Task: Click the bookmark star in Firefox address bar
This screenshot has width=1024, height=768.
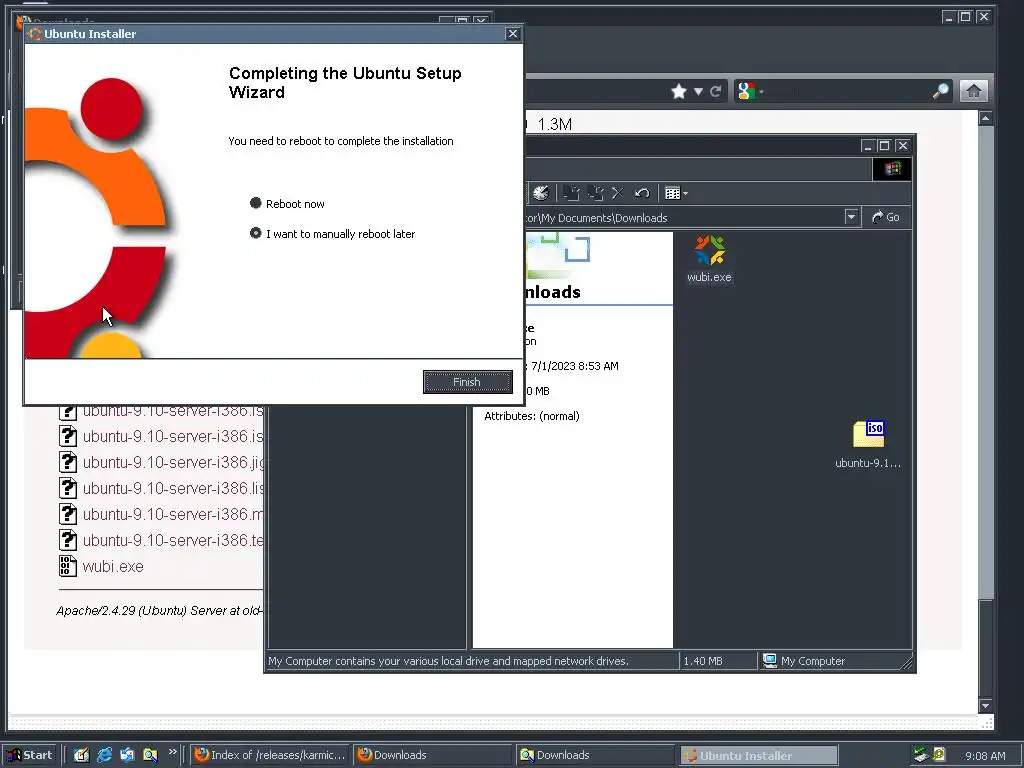Action: click(x=679, y=91)
